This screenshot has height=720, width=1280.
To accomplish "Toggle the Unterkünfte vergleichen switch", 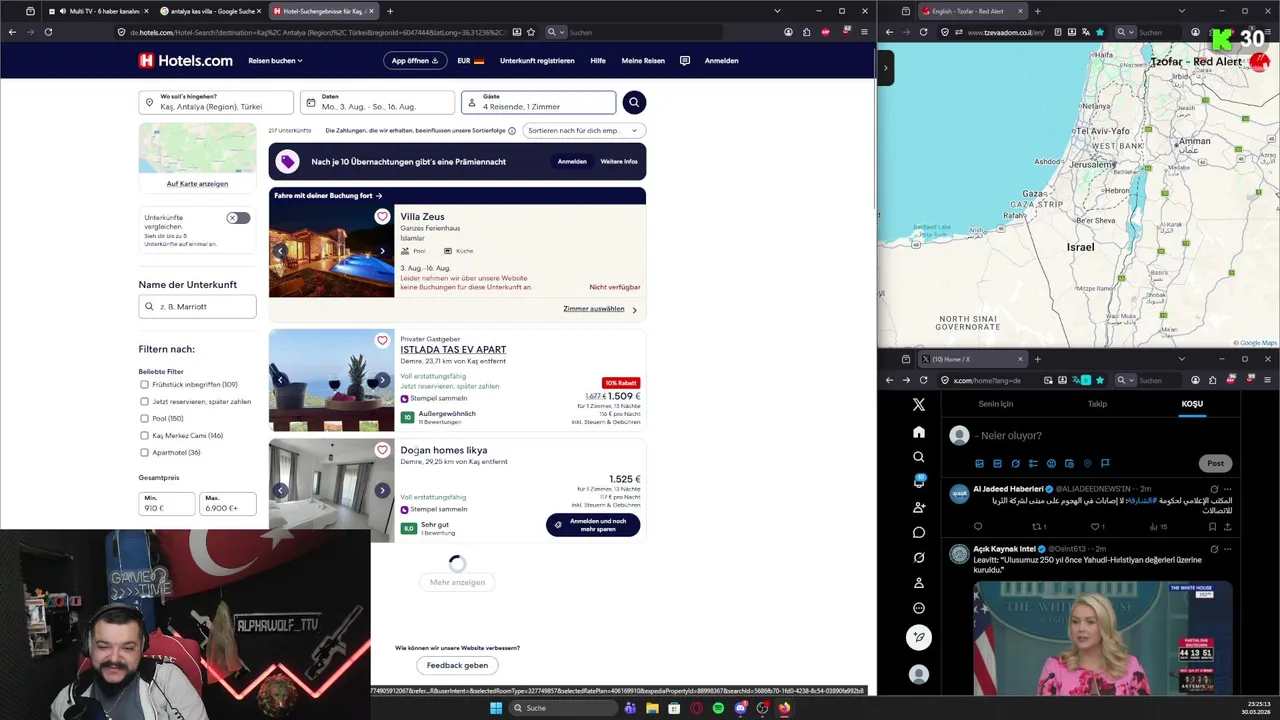I will click(238, 218).
